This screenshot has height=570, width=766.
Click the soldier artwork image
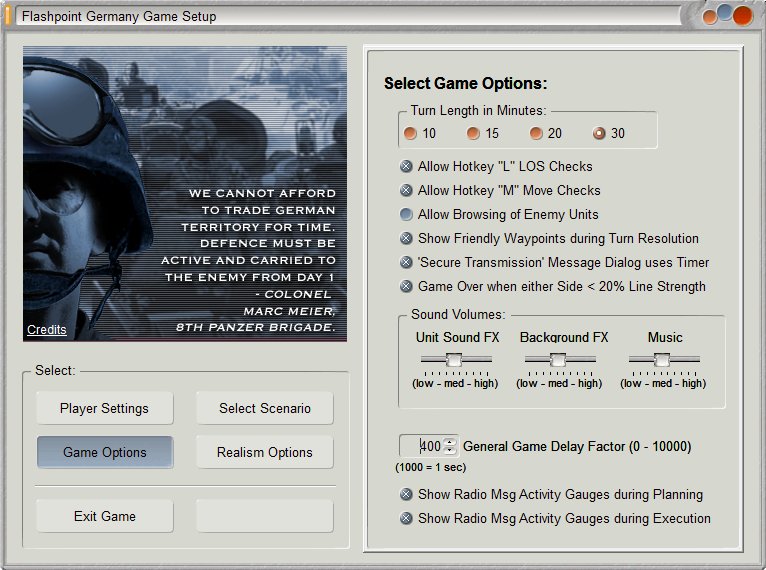tap(185, 193)
